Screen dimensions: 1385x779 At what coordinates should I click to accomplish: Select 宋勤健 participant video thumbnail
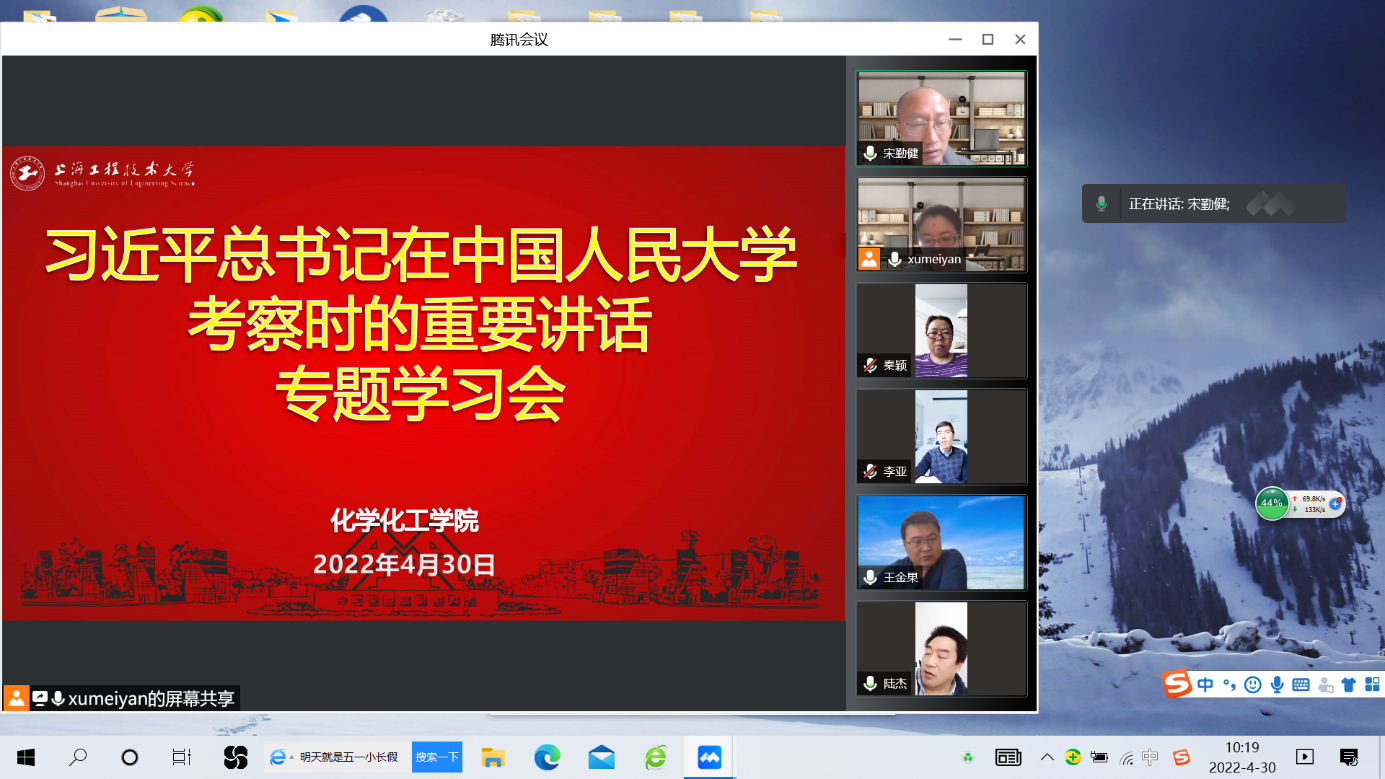coord(941,118)
